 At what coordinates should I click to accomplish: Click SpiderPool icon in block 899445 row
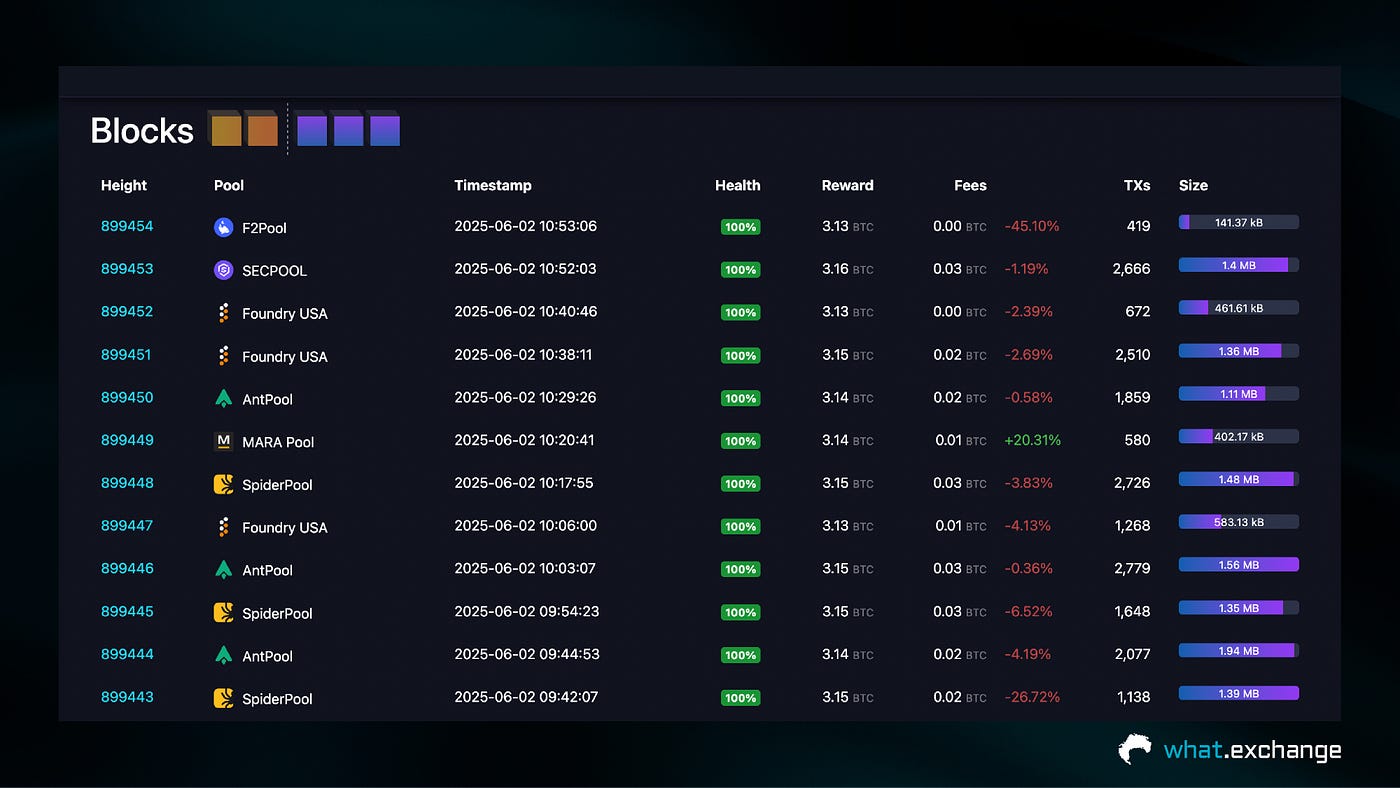pyautogui.click(x=224, y=613)
